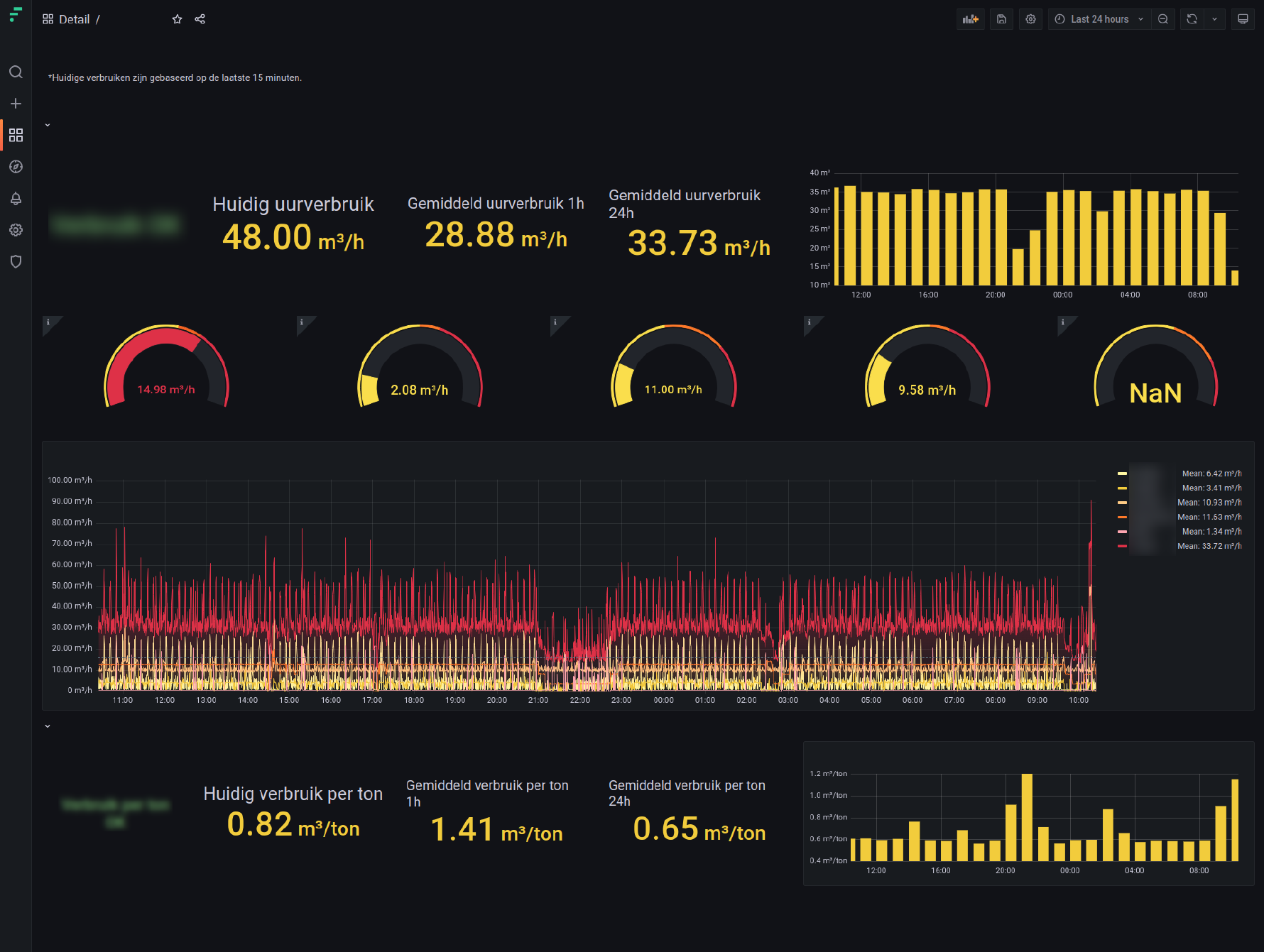Screen dimensions: 1264x952
Task: Click the dashboards grid icon beside Detail
Action: point(48,19)
